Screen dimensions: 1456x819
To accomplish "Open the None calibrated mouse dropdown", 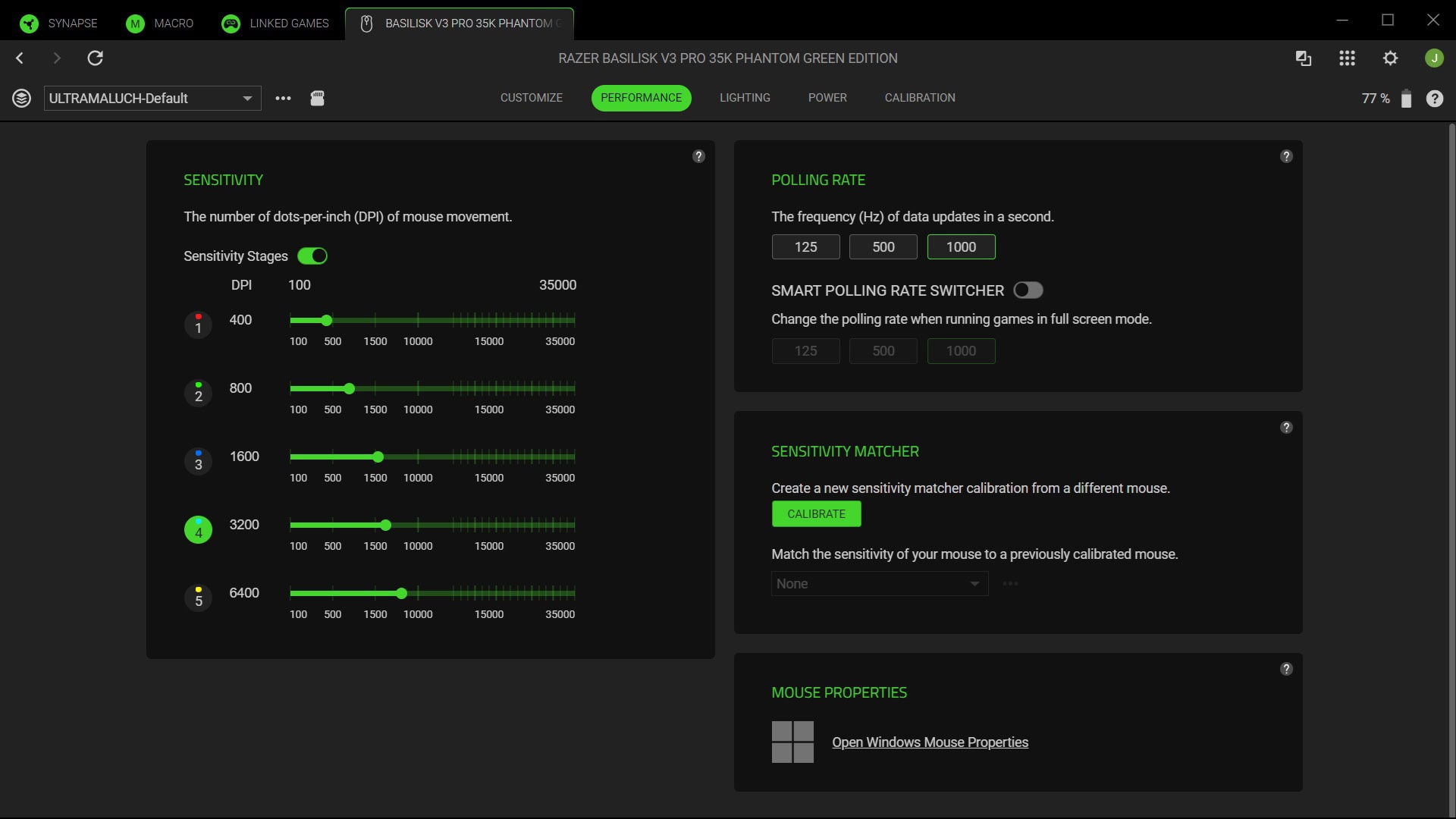I will coord(879,583).
